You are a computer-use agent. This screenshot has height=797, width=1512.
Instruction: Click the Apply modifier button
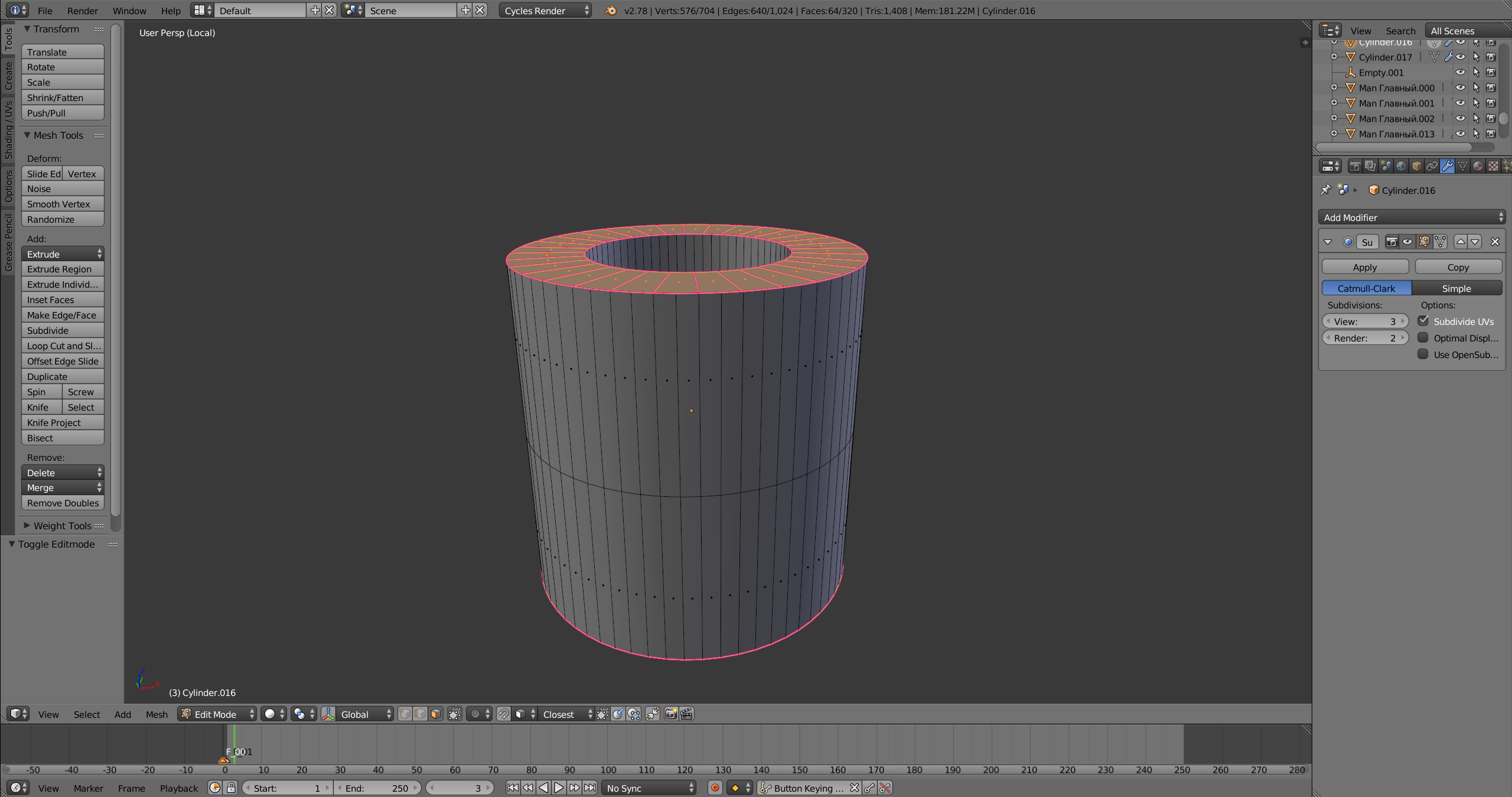click(1364, 267)
